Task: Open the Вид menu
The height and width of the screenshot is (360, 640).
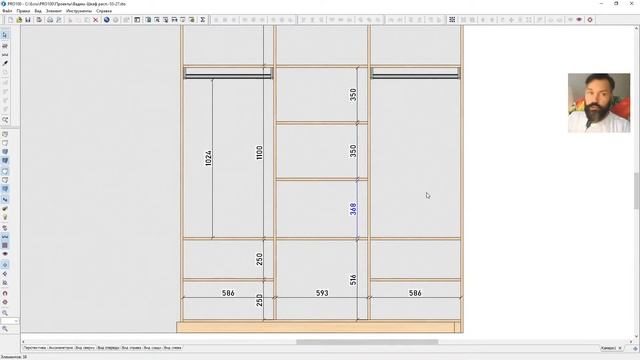Action: pyautogui.click(x=38, y=11)
